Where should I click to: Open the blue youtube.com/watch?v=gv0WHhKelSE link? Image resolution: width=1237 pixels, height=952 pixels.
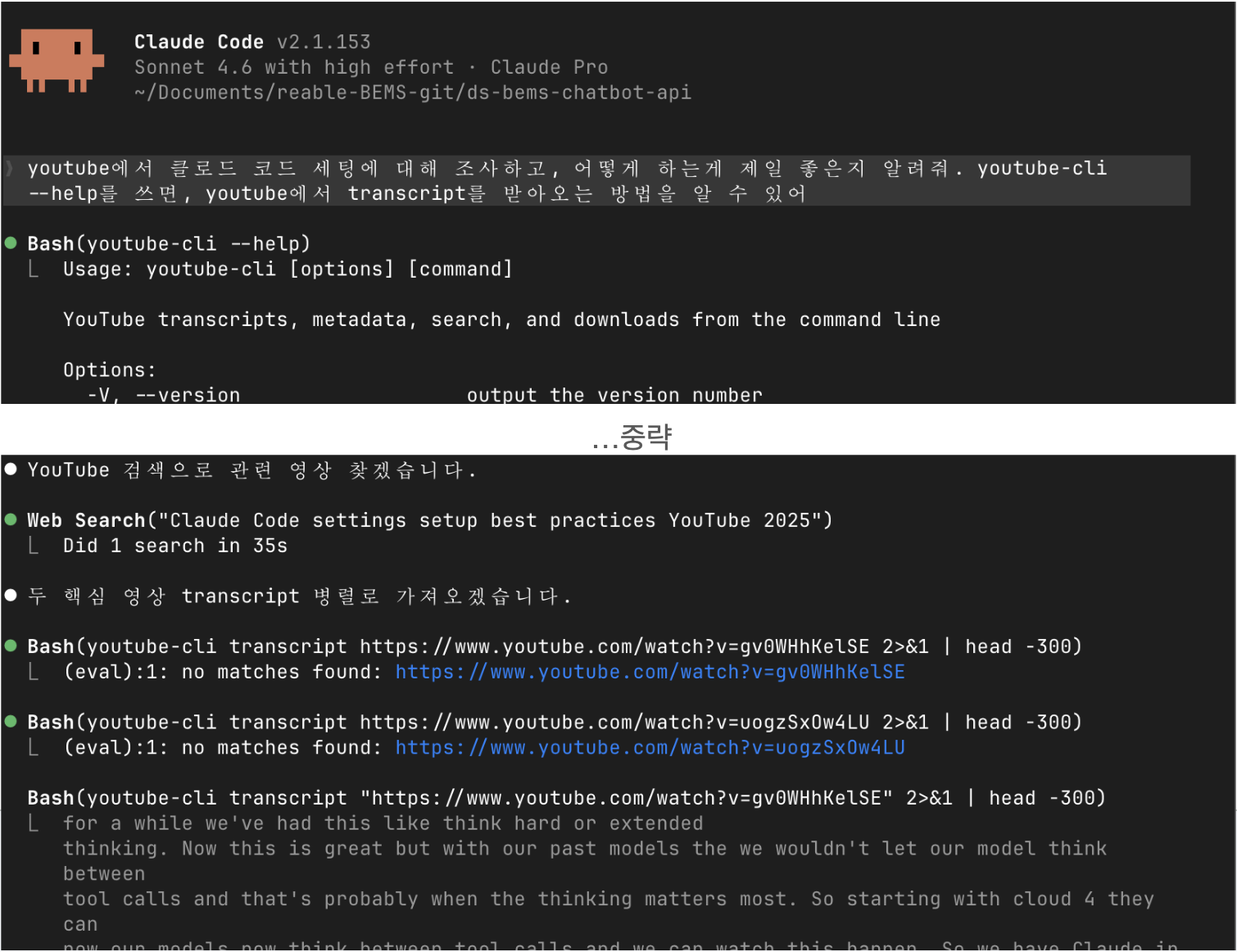650,672
